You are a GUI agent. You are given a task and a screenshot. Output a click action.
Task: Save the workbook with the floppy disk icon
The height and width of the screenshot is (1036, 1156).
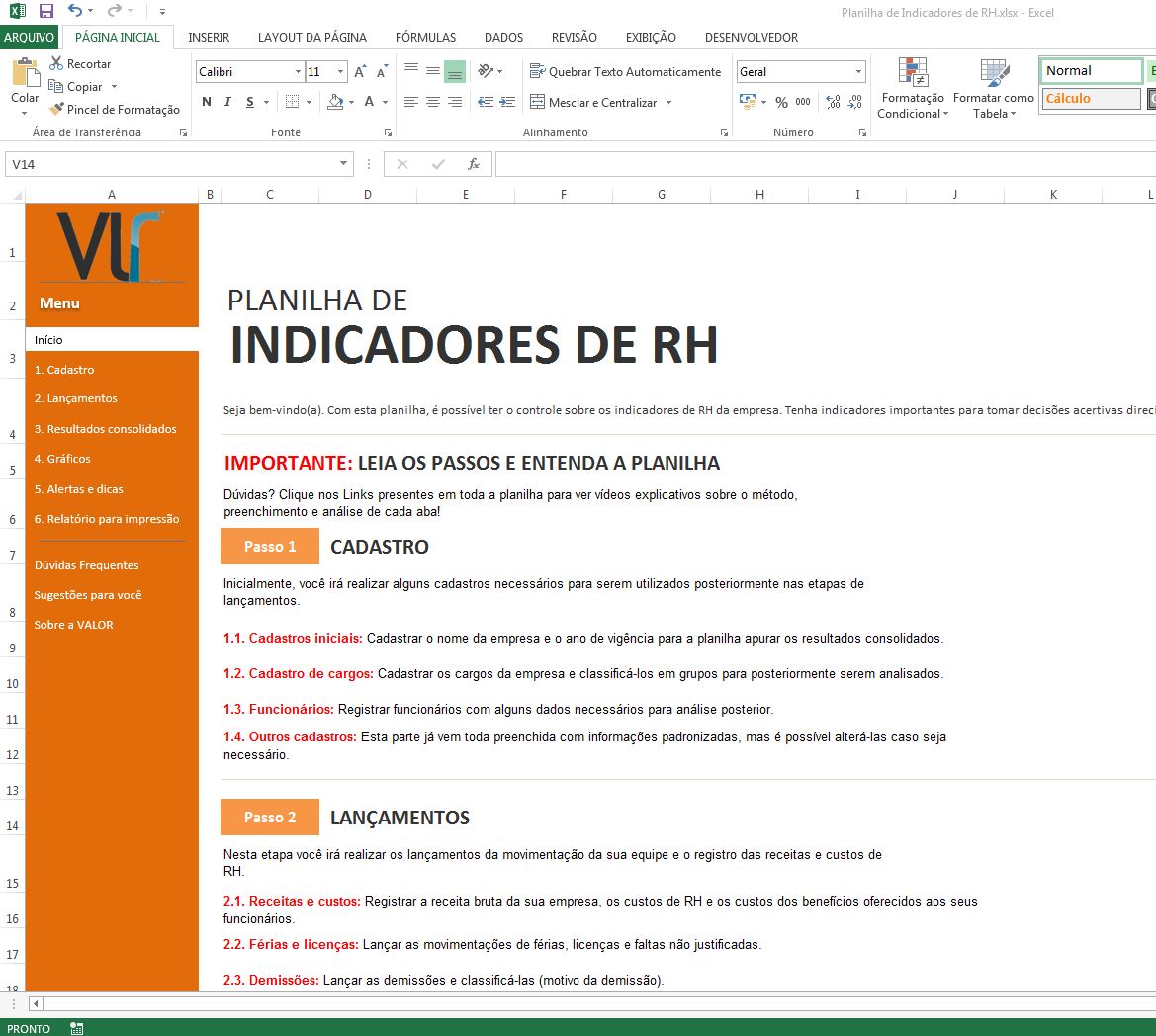tap(46, 11)
